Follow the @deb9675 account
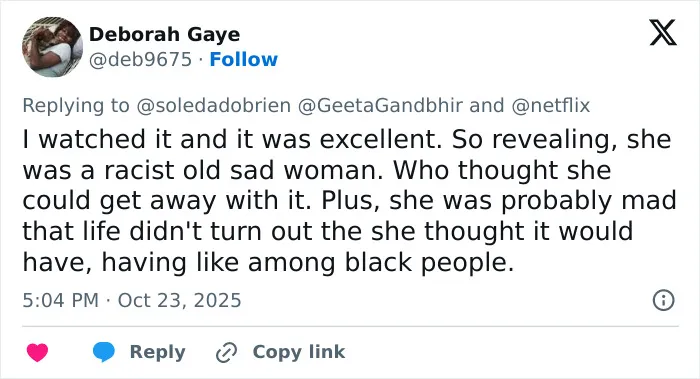Screen dimensions: 700x379 pos(244,59)
